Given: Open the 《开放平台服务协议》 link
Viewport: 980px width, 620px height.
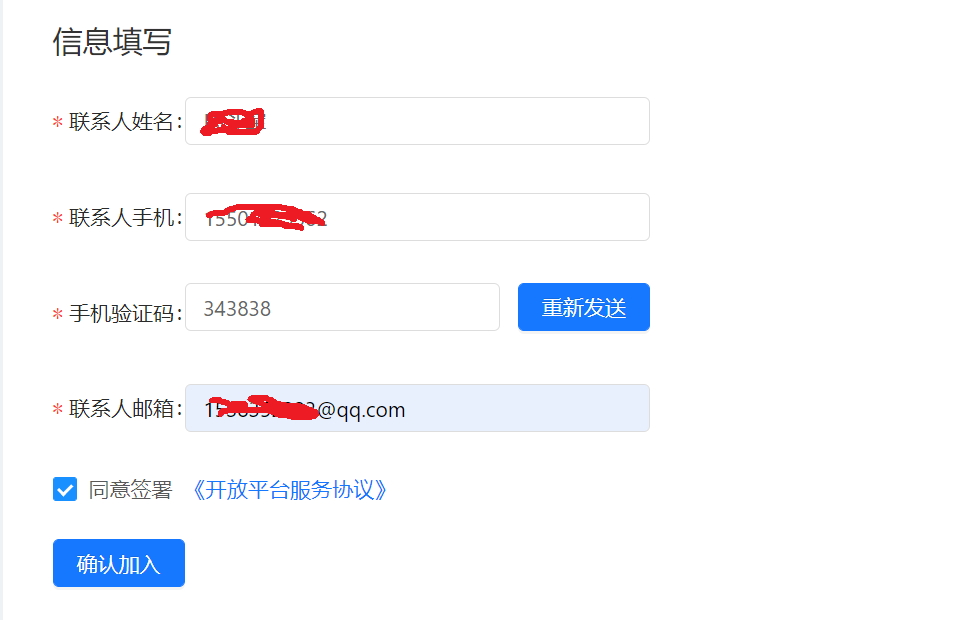Looking at the screenshot, I should pos(289,490).
